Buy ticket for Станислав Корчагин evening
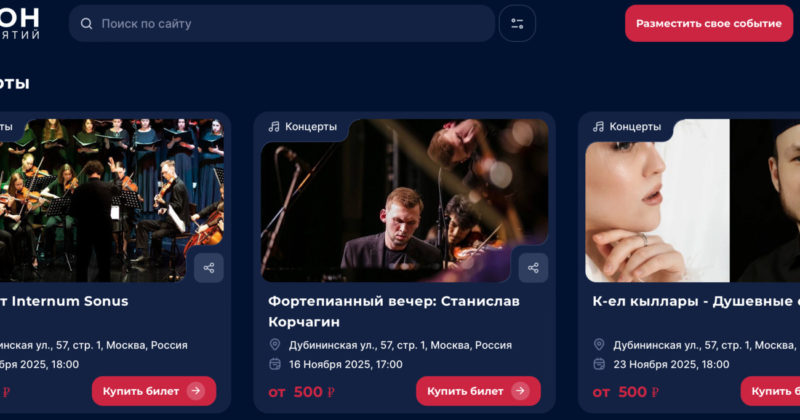Screen dimensions: 800x420 click(x=478, y=391)
